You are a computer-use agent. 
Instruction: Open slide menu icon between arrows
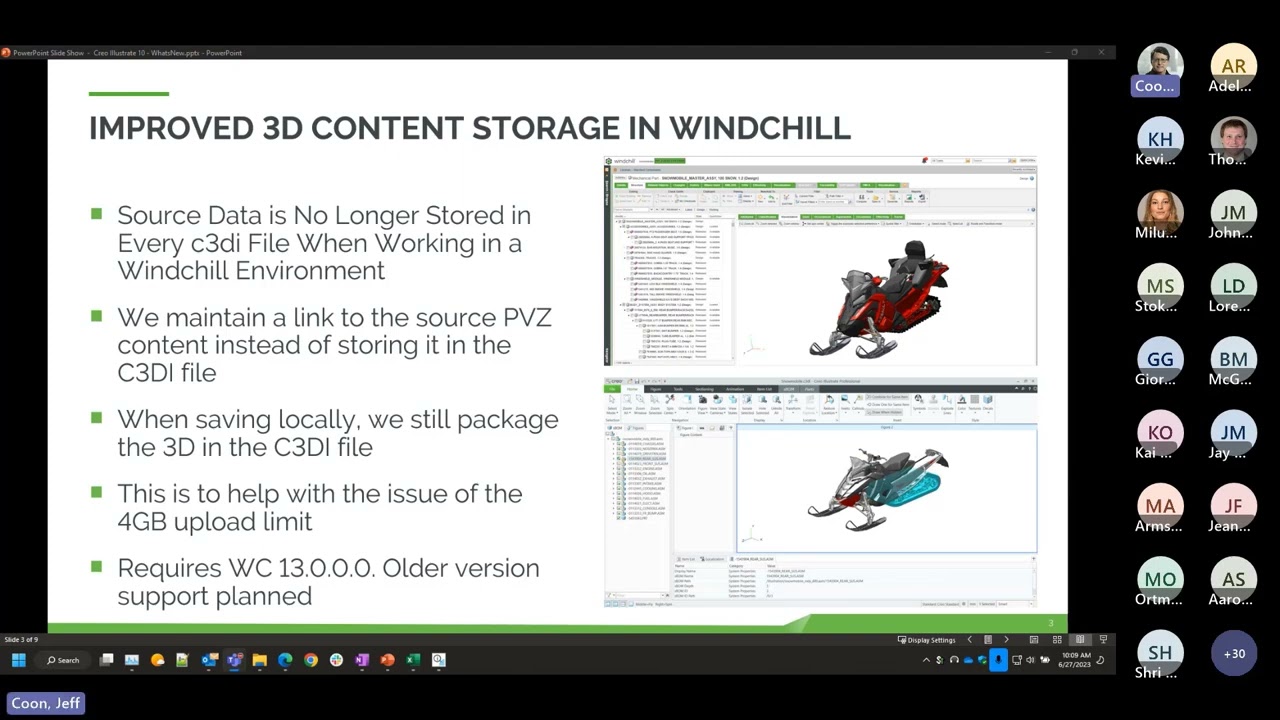(x=987, y=640)
